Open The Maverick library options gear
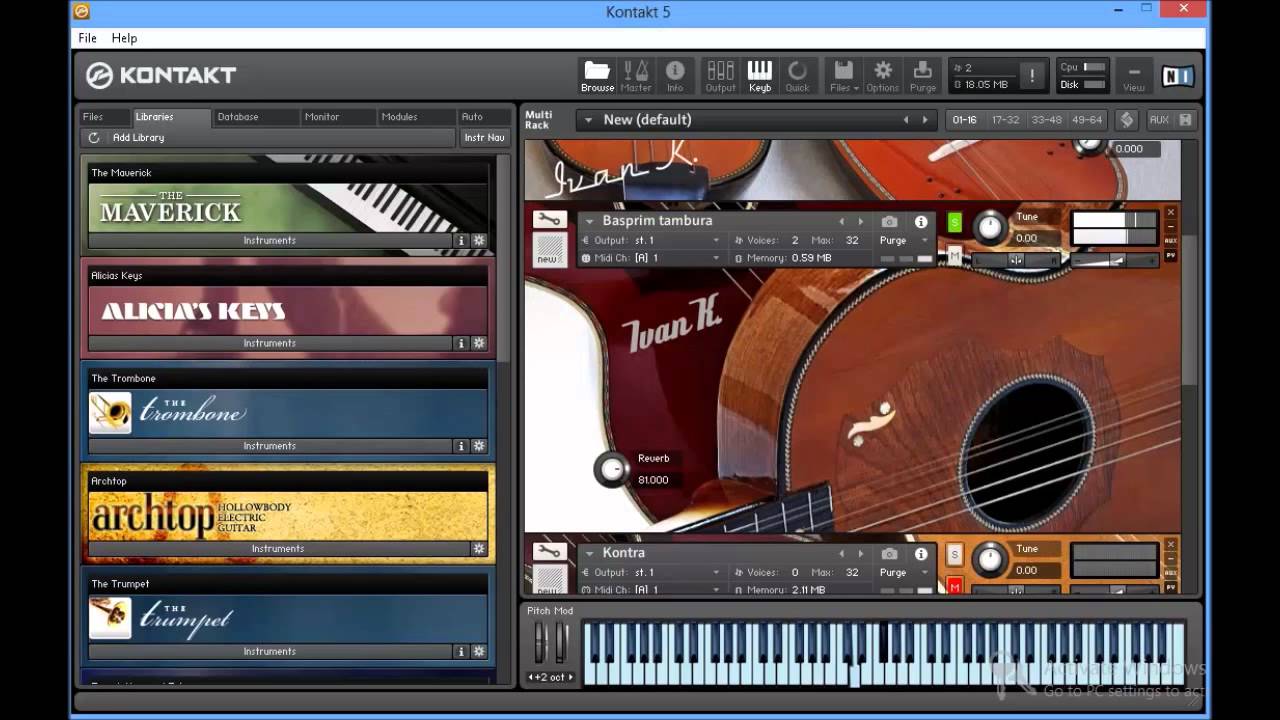Viewport: 1280px width, 720px height. click(479, 240)
